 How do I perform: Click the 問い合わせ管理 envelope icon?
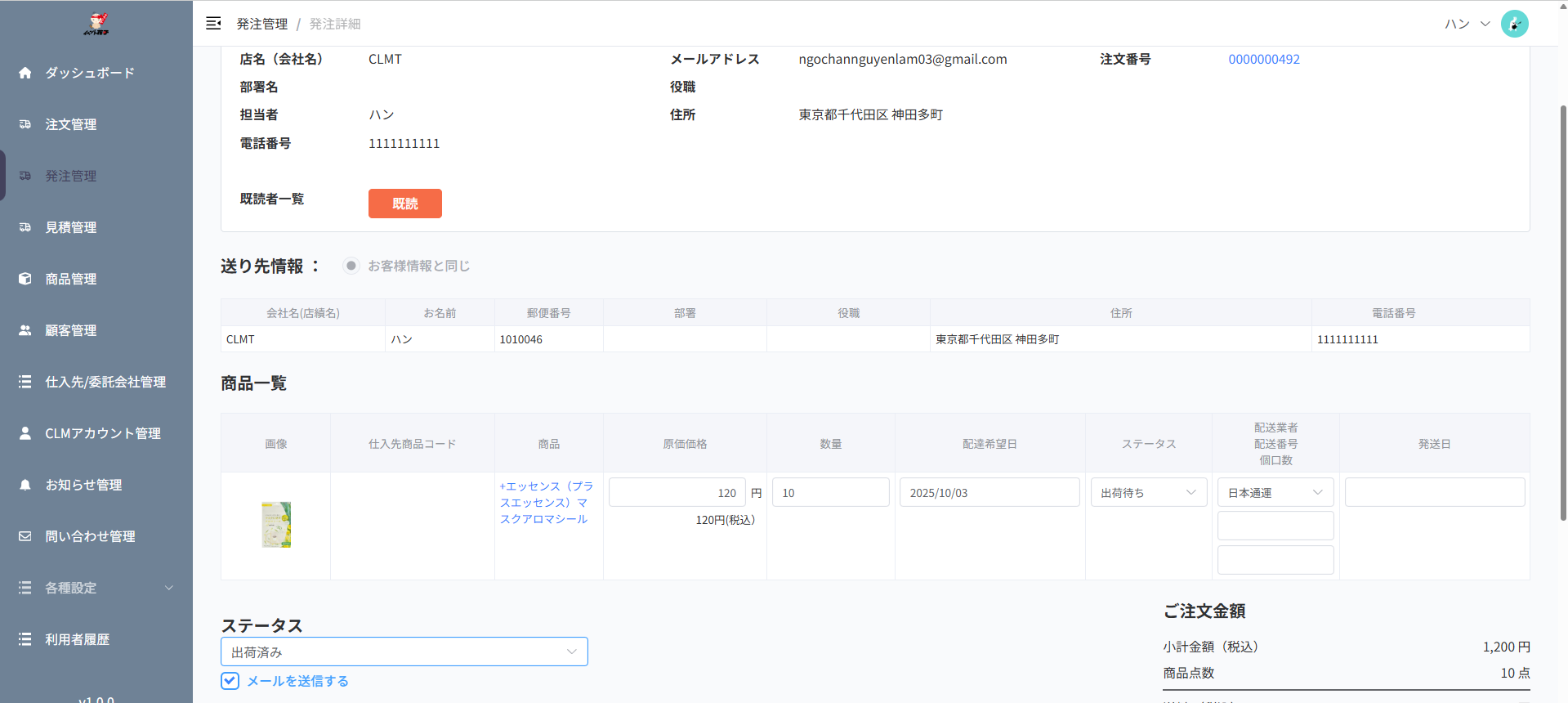click(25, 536)
